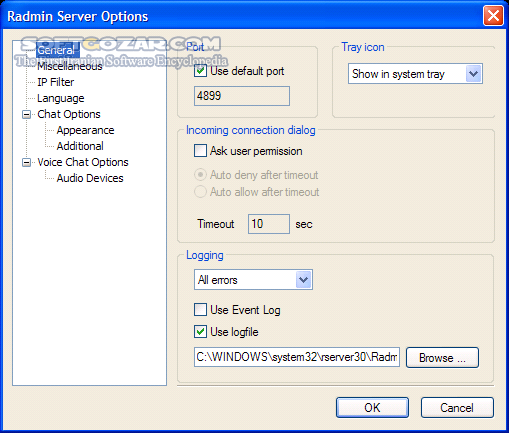Select IP Filter in the tree
509x433 pixels.
[x=55, y=82]
